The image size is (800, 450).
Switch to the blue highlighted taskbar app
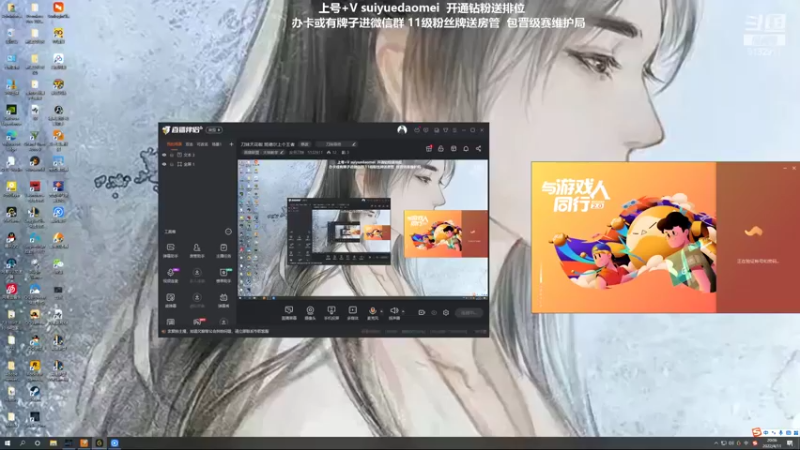[x=114, y=443]
